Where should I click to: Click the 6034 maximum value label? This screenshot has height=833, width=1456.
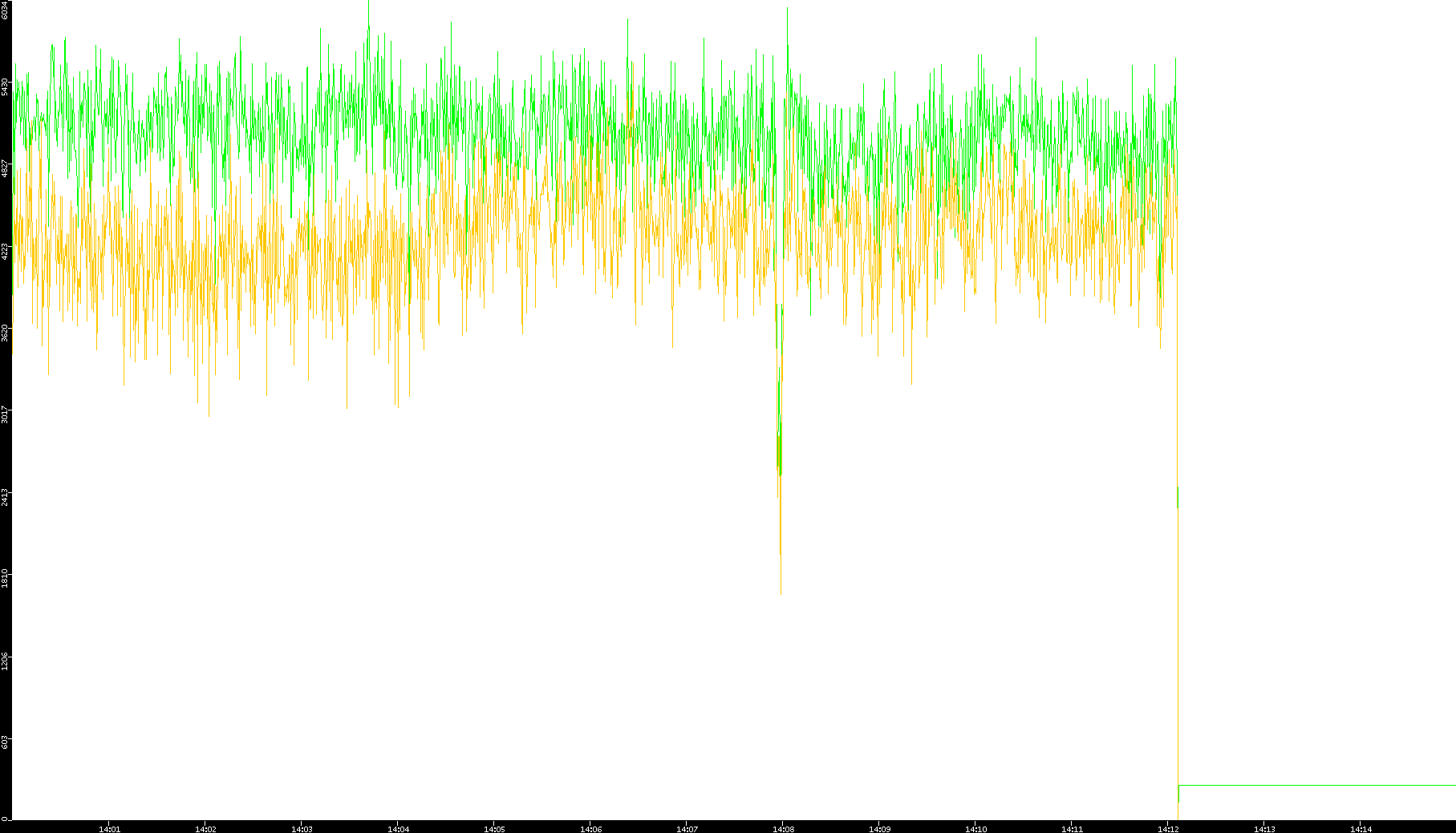click(x=5, y=10)
